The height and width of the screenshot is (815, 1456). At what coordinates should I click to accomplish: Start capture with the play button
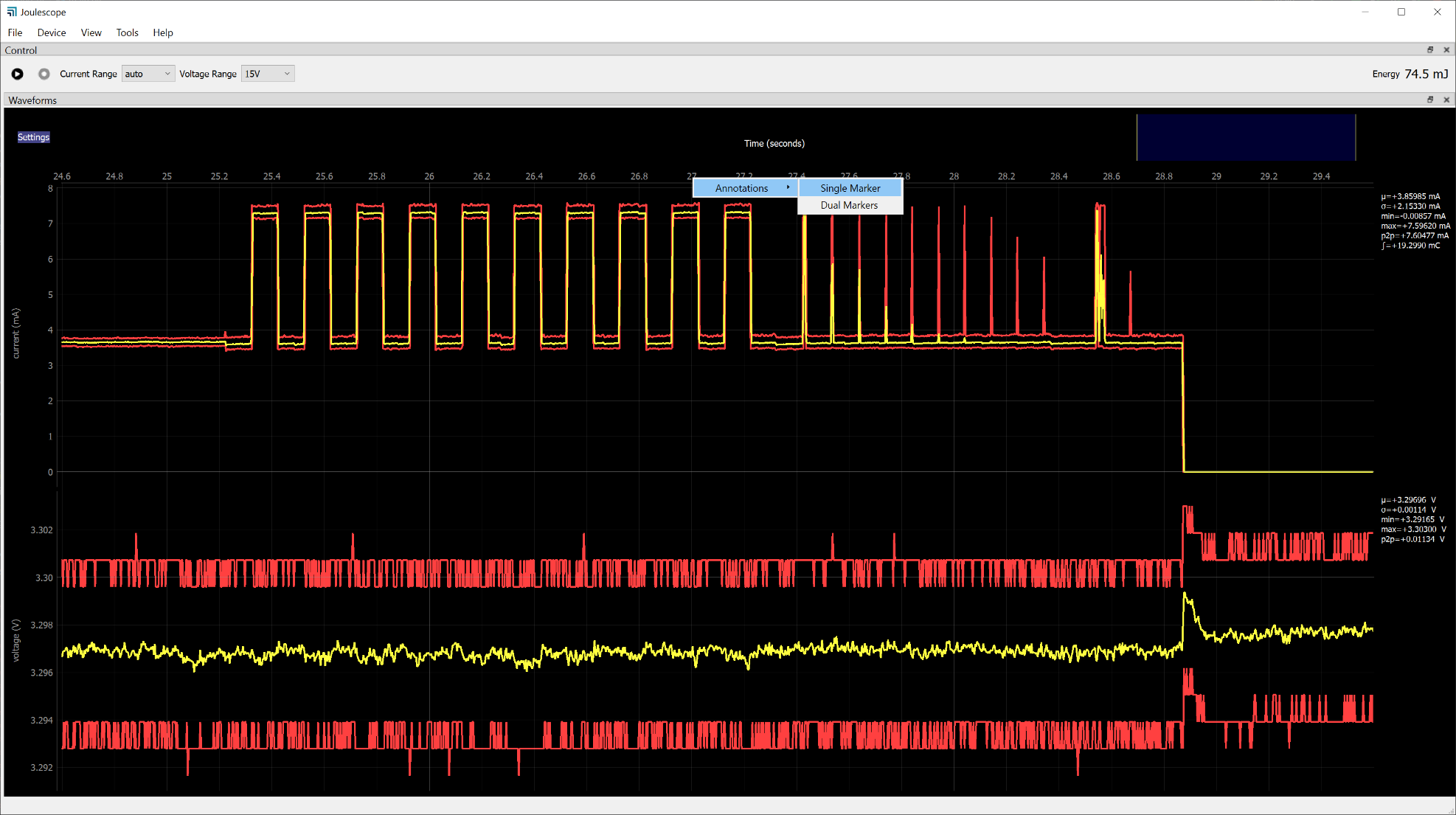[17, 74]
